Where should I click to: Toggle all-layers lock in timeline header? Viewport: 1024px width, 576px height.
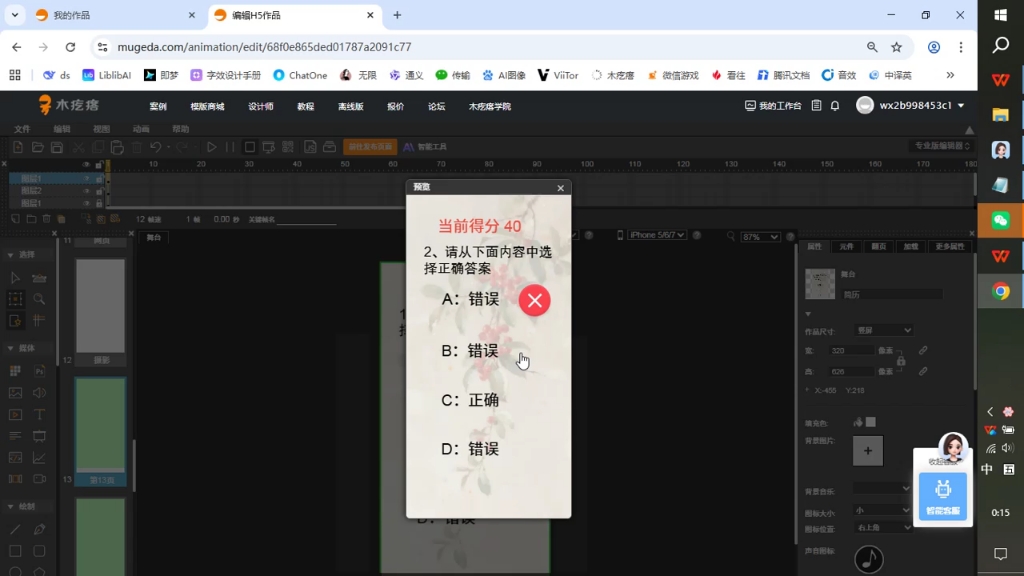pyautogui.click(x=99, y=165)
